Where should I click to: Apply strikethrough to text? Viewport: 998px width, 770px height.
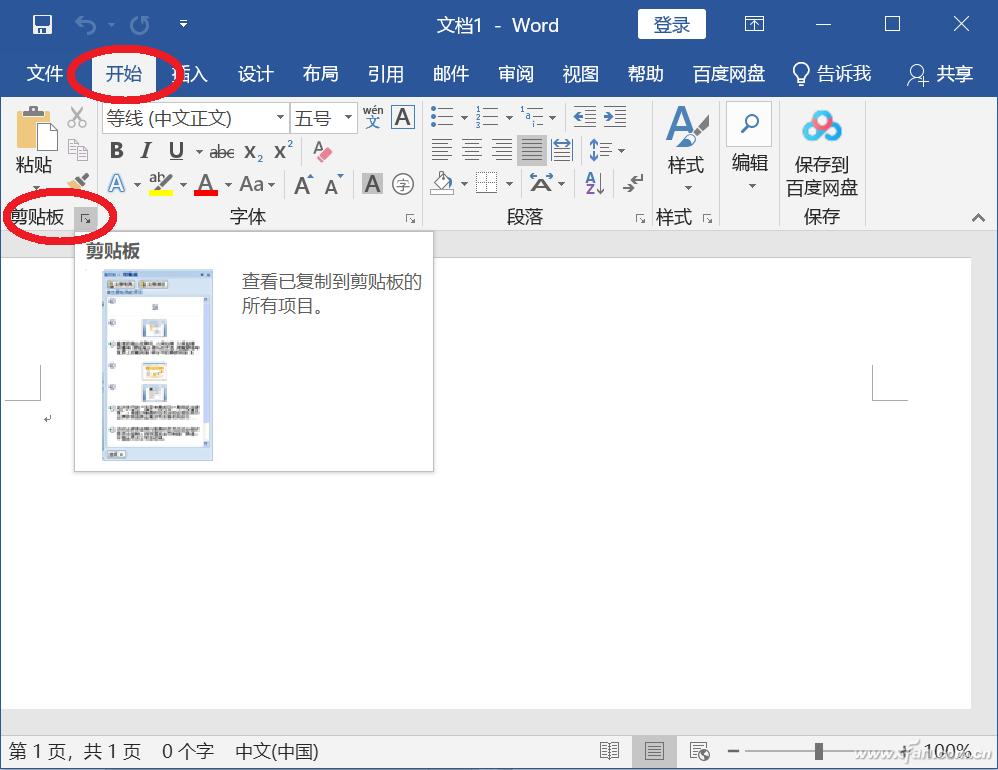pyautogui.click(x=221, y=150)
